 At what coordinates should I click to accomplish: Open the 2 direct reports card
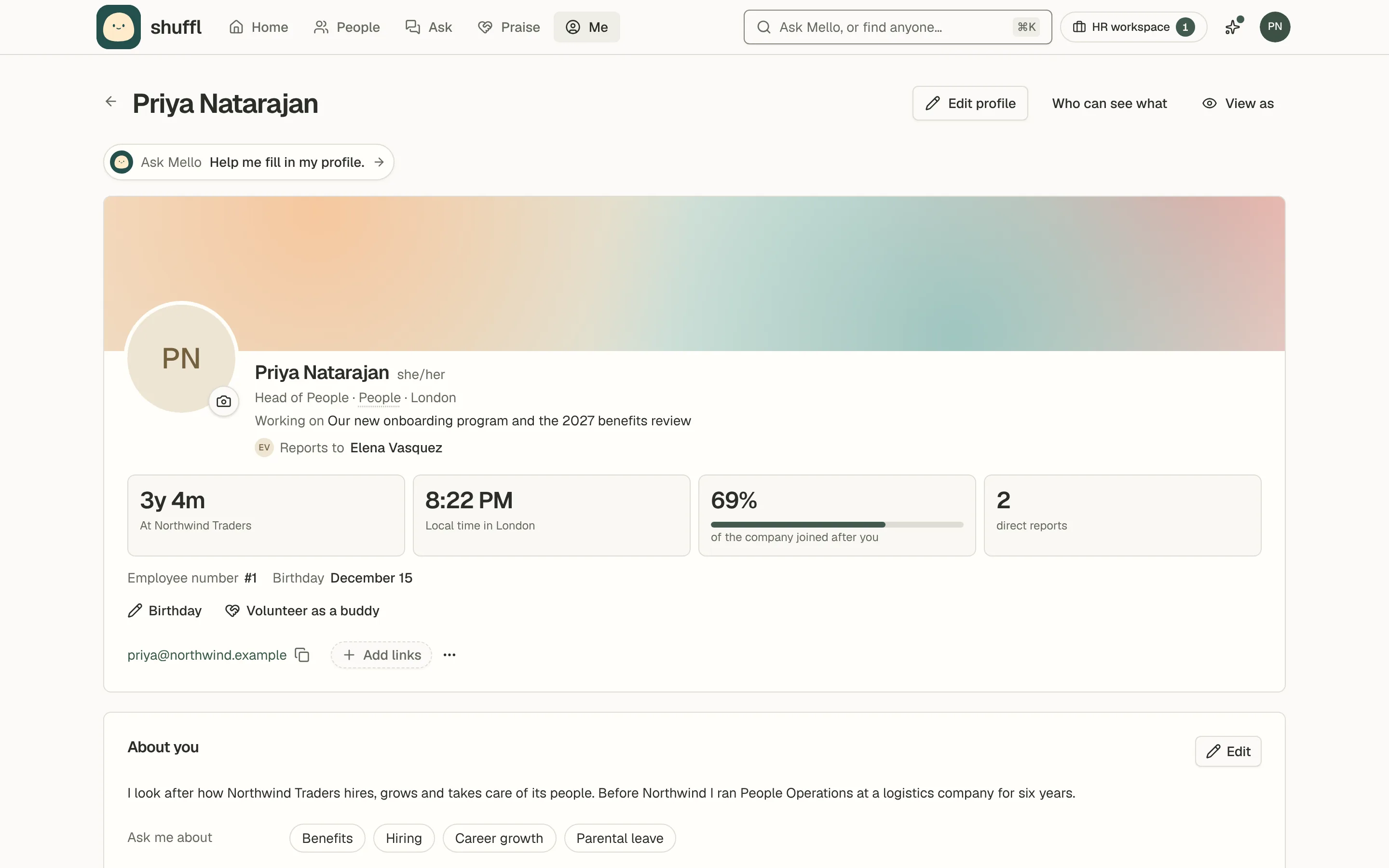point(1122,515)
